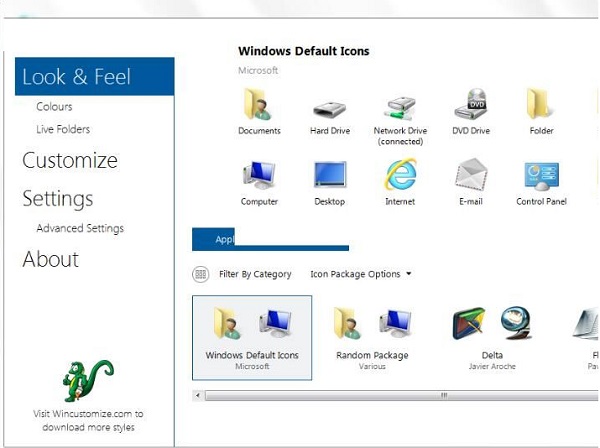Open Live Folders in sidebar

[63, 129]
